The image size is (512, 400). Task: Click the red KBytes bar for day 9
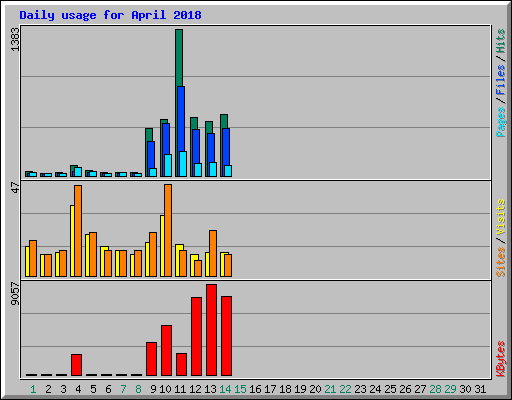(x=151, y=359)
